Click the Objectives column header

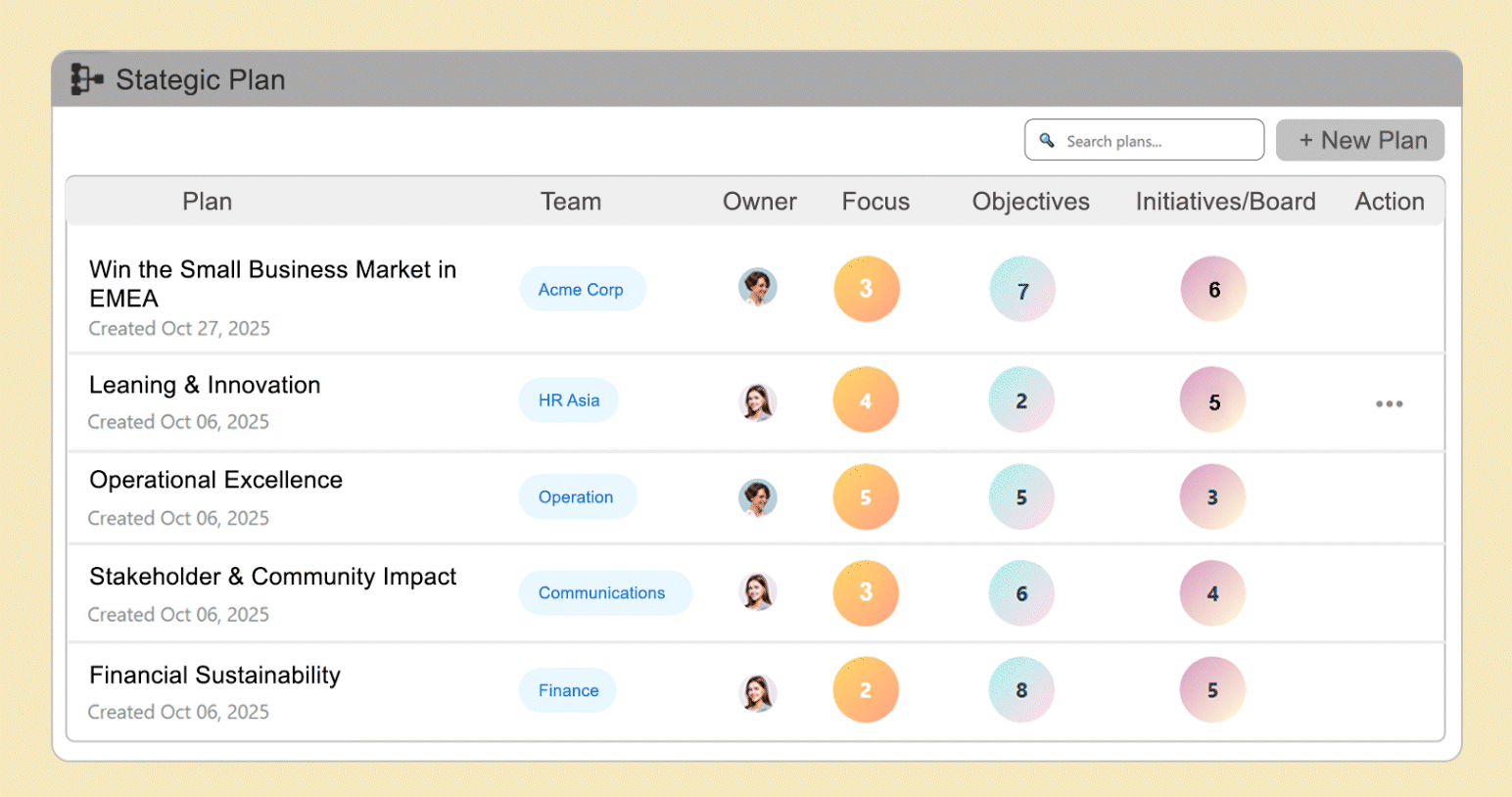point(1030,202)
